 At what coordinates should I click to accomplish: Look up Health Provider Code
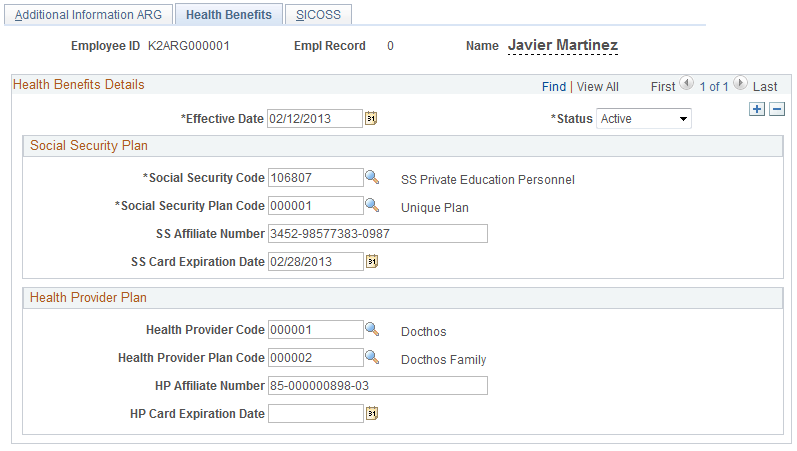(x=371, y=329)
